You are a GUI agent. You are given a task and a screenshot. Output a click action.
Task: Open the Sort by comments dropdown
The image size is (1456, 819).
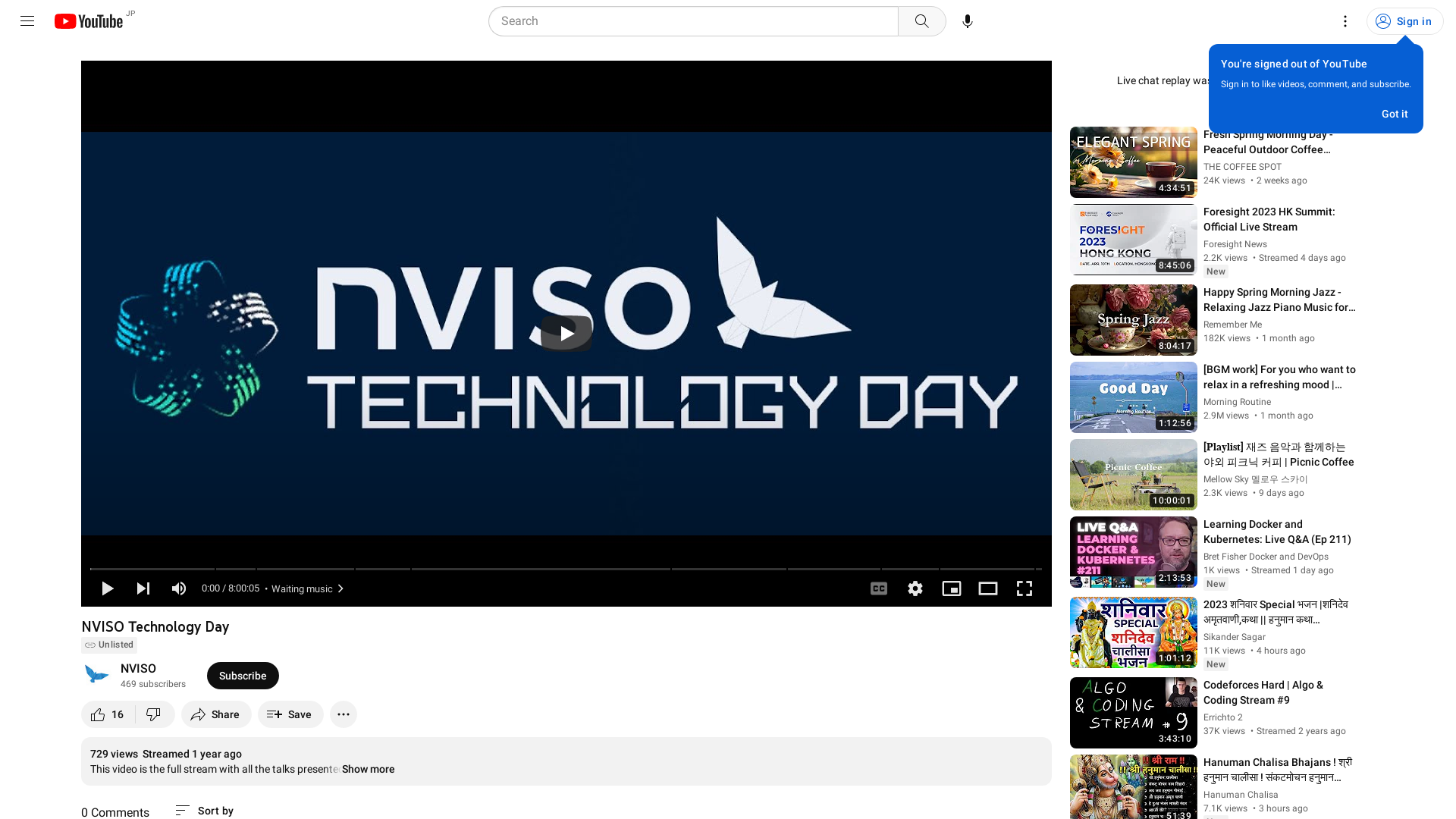tap(204, 811)
